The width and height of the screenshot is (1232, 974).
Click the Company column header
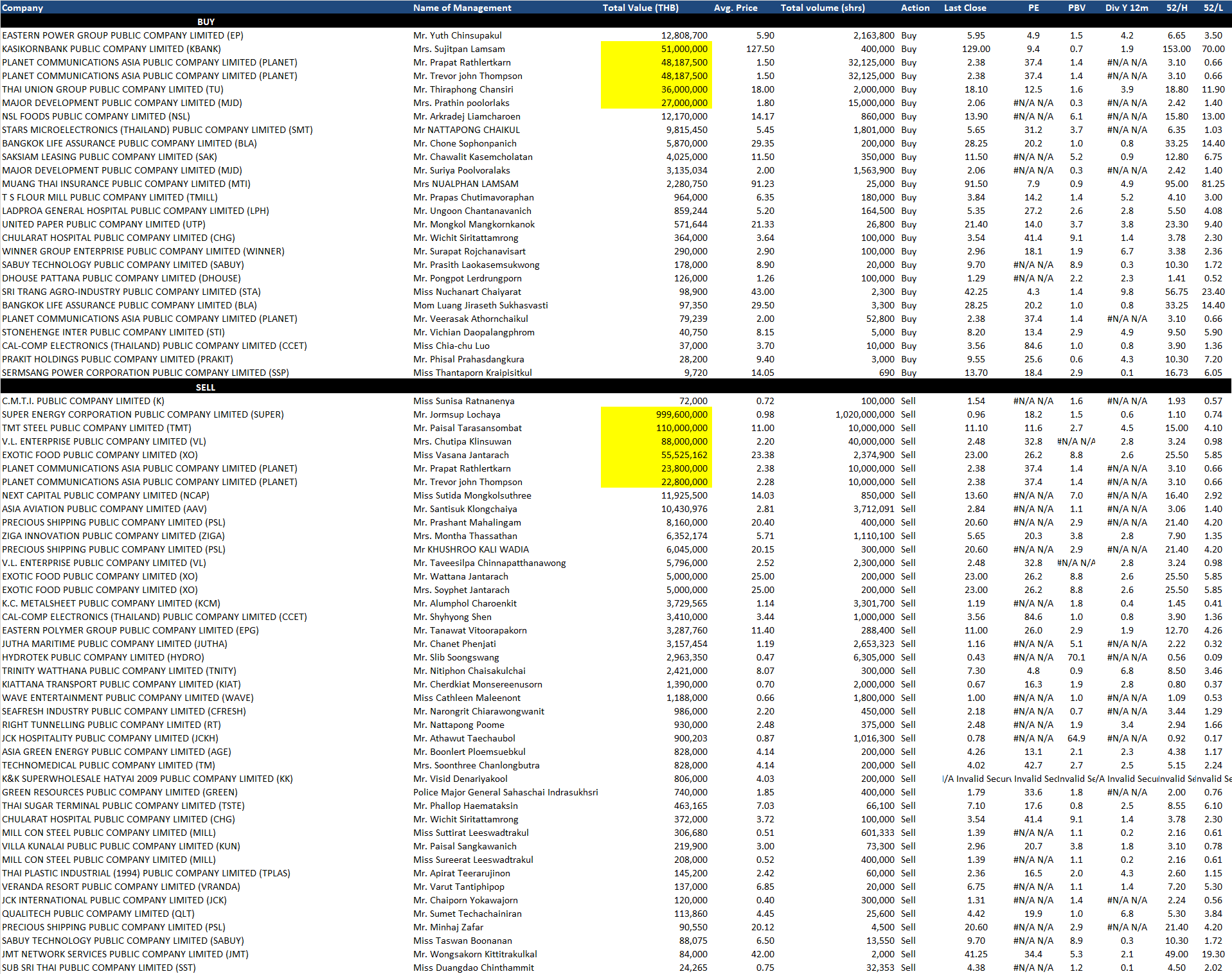23,8
